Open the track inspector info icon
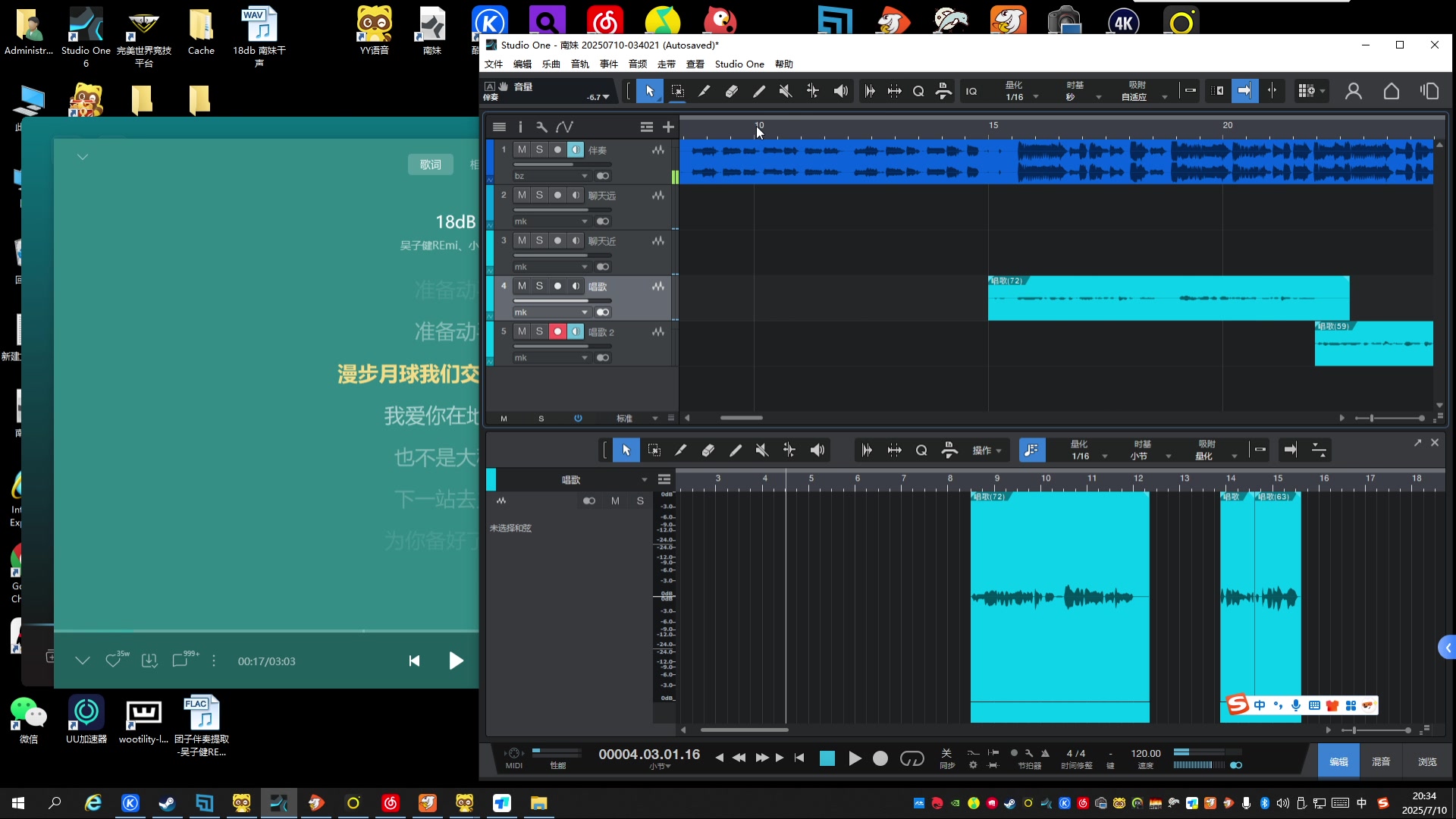 520,127
